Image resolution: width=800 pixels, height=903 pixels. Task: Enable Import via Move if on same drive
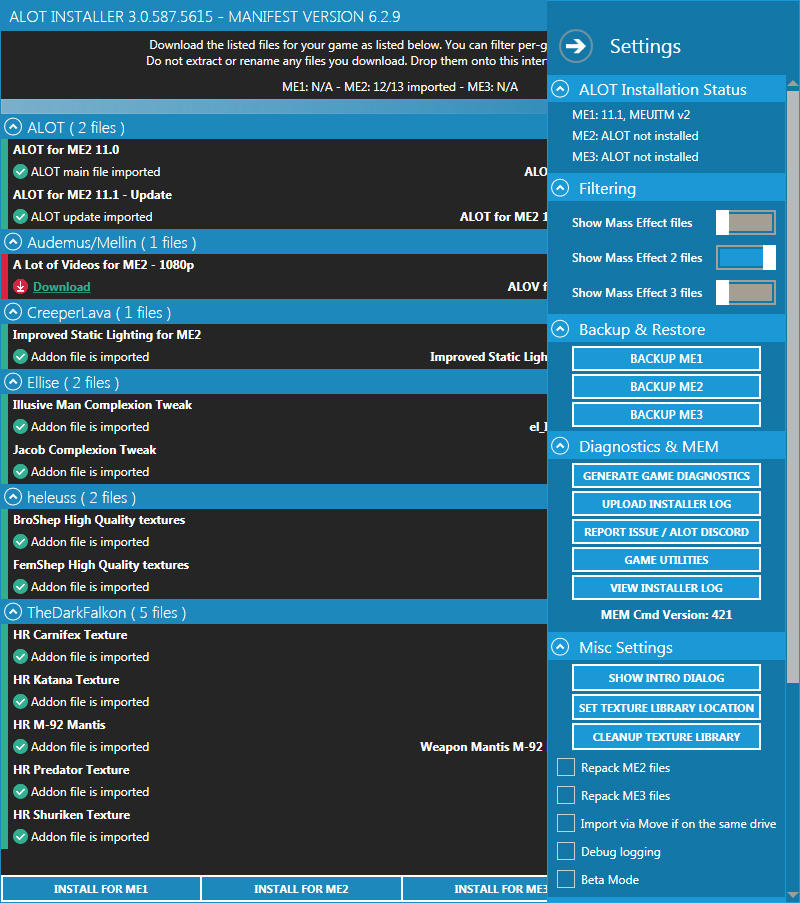[x=566, y=824]
